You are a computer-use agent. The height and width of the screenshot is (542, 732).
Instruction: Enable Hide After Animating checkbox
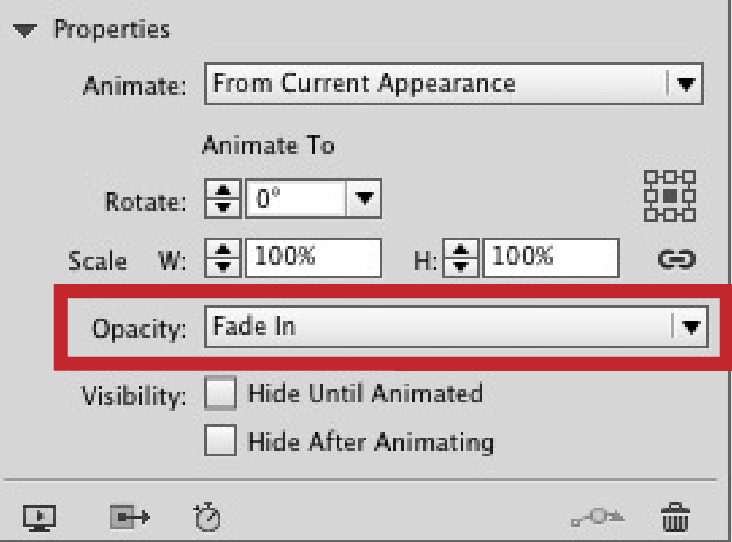pyautogui.click(x=219, y=440)
